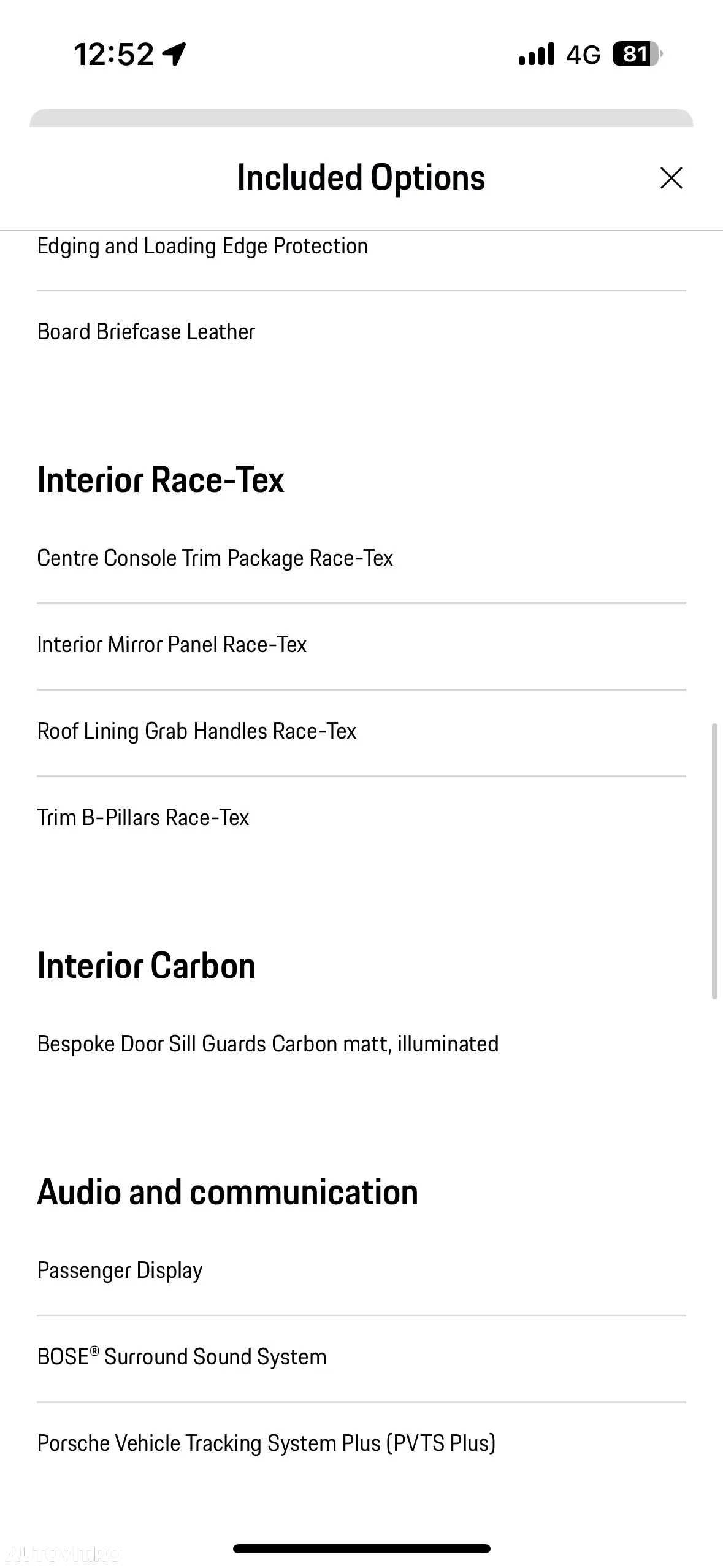Tap the 12:52 clock display

coord(114,54)
